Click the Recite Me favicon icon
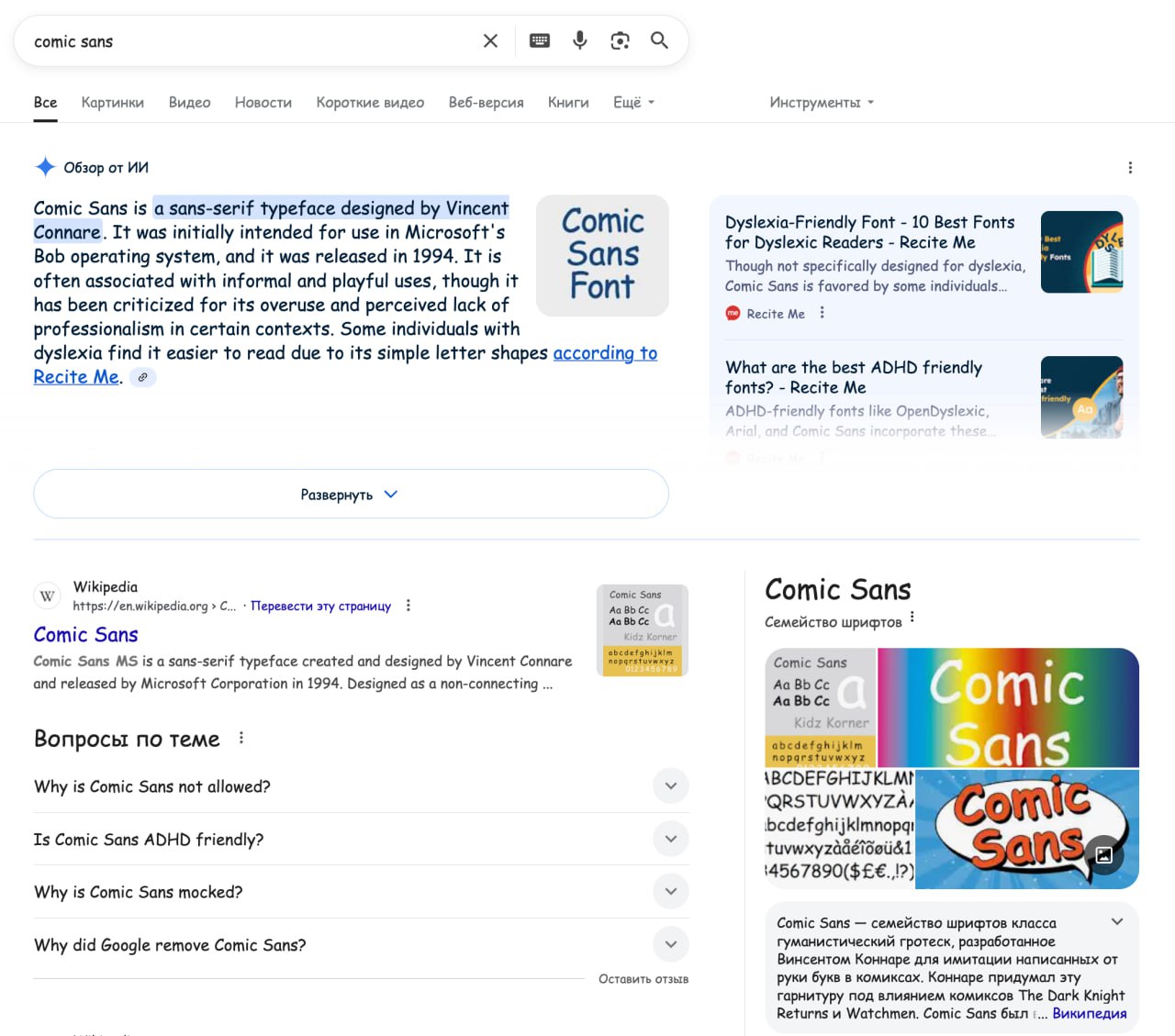 [733, 313]
